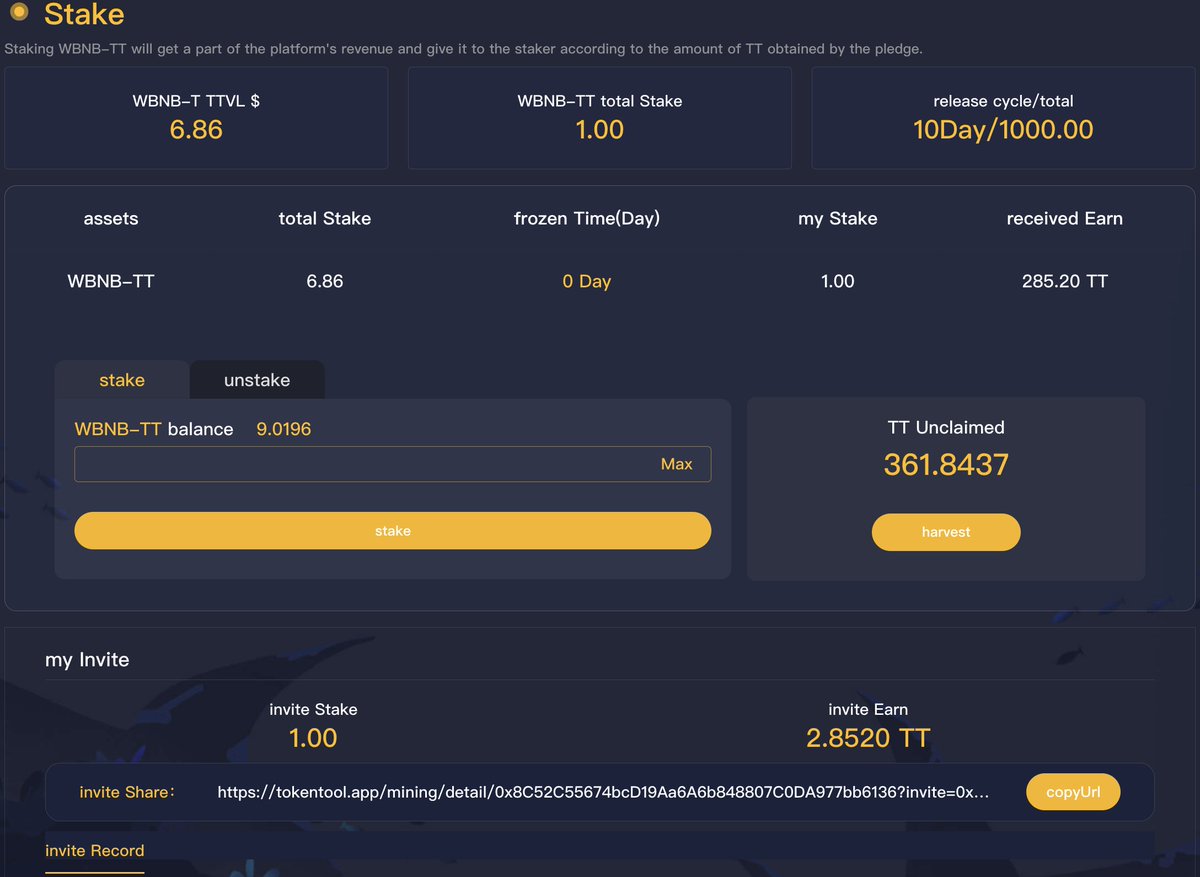Click the my Invite section heading

[87, 660]
